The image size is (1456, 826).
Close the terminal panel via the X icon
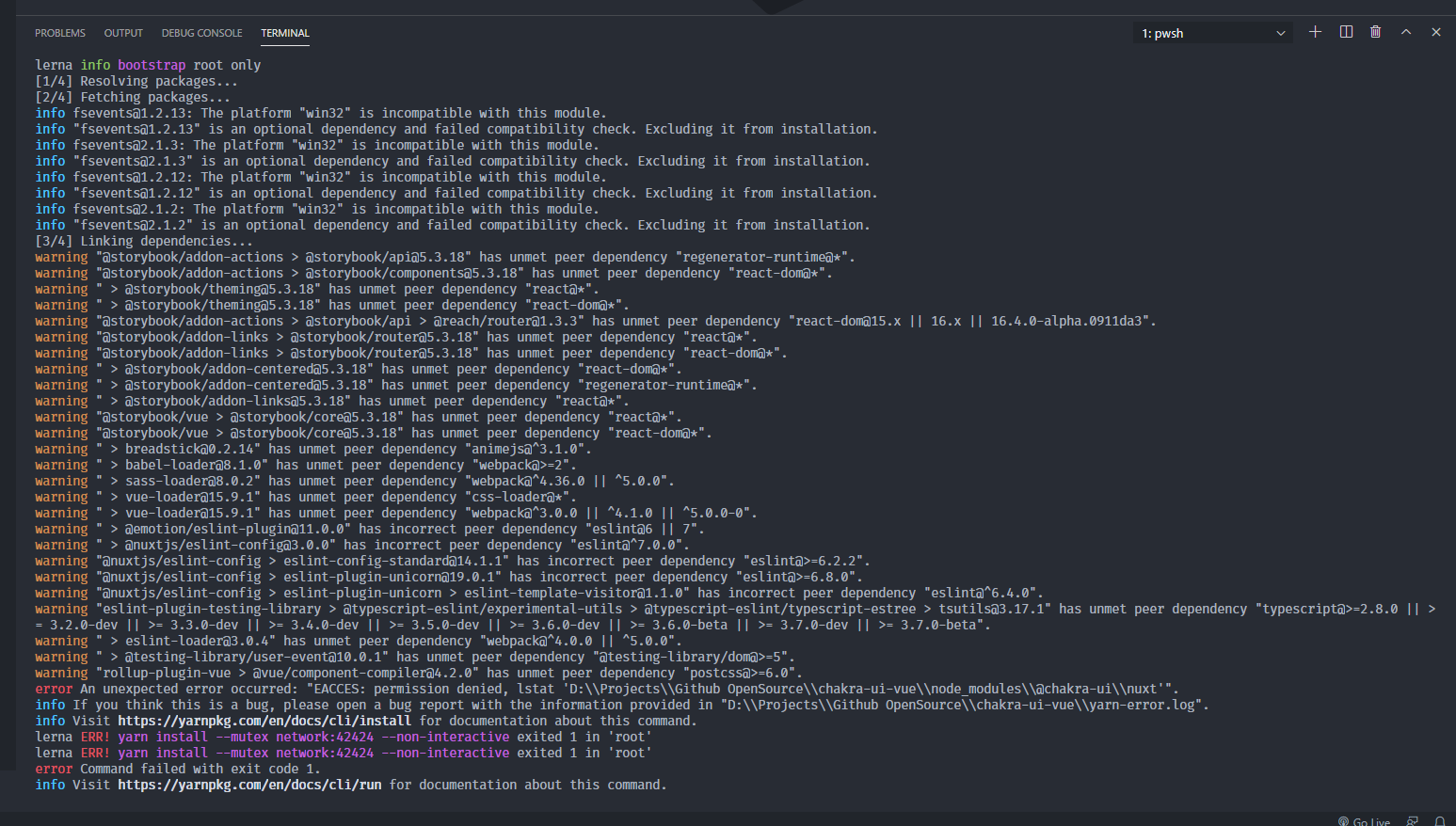point(1435,31)
